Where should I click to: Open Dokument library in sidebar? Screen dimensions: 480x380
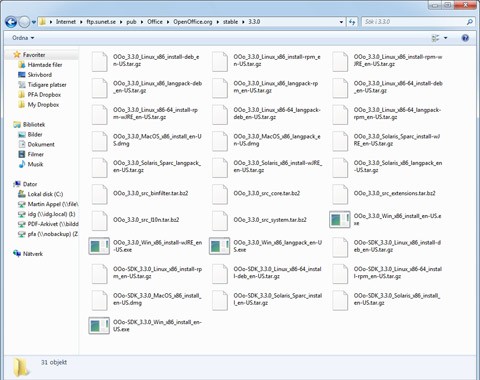coord(41,144)
